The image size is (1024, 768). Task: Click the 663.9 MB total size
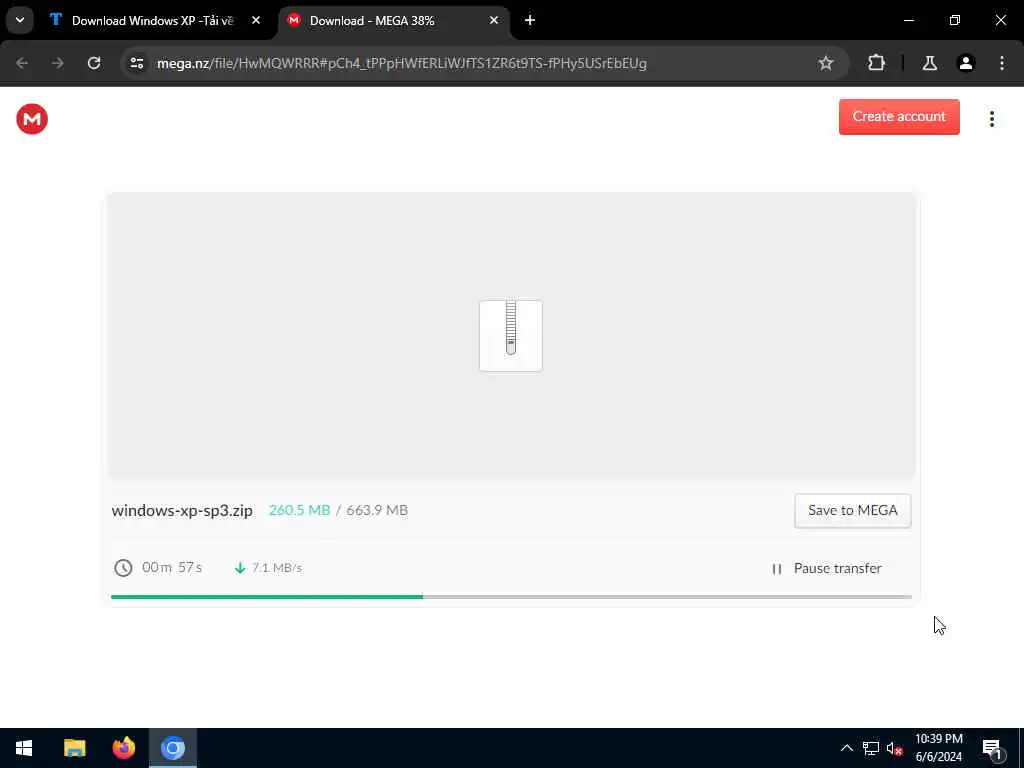(377, 510)
